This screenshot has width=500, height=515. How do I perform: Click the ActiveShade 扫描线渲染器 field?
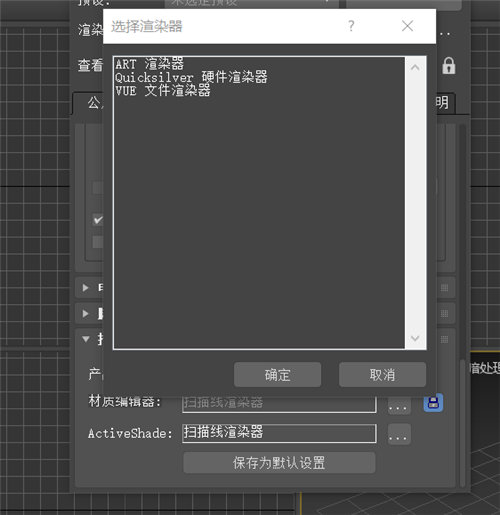(x=279, y=433)
